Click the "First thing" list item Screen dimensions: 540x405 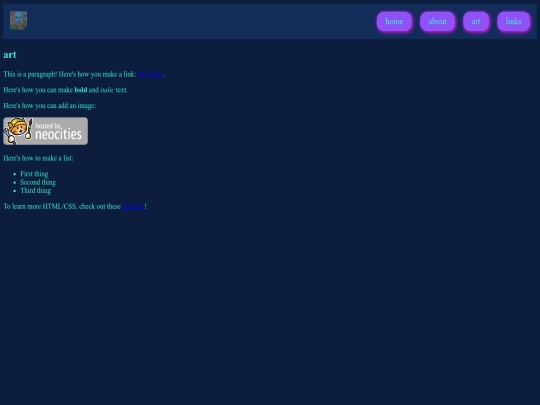point(34,174)
